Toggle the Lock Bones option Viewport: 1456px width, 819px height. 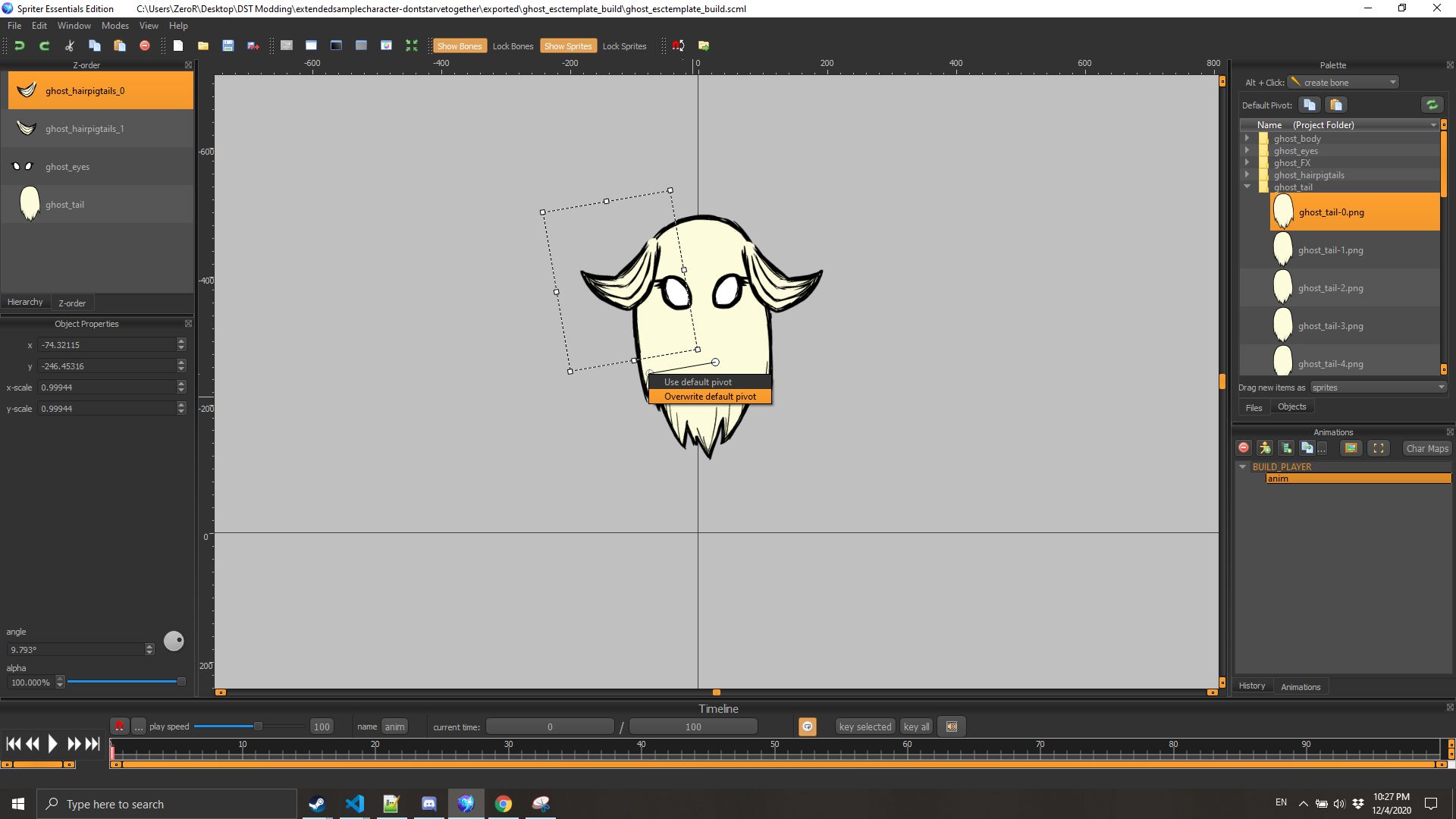click(513, 46)
